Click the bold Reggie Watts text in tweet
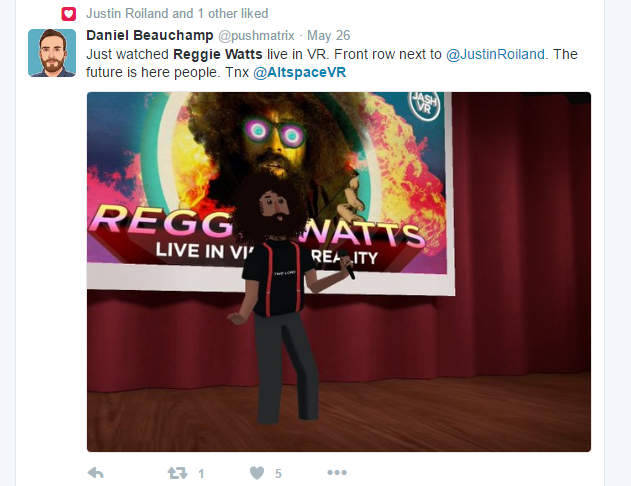This screenshot has width=631, height=486. [218, 54]
